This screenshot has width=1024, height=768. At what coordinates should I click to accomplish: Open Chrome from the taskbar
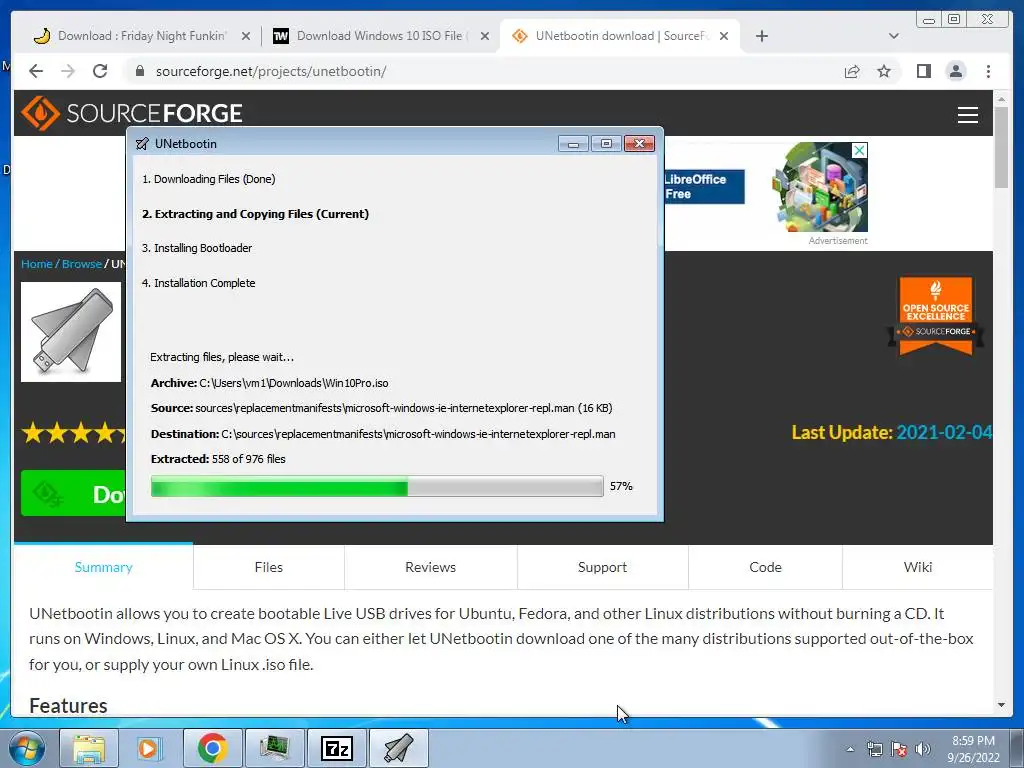(212, 748)
